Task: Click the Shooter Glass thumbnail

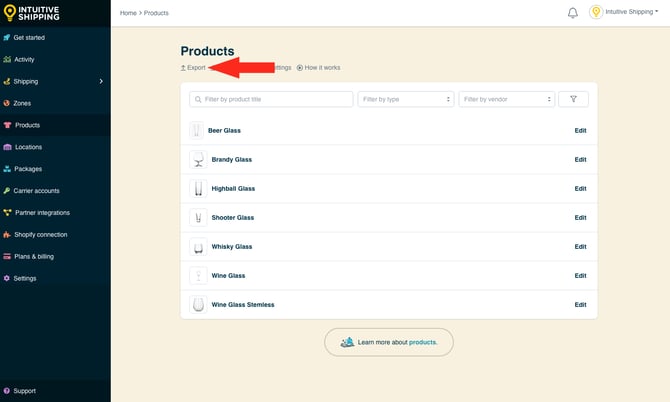Action: pos(198,217)
